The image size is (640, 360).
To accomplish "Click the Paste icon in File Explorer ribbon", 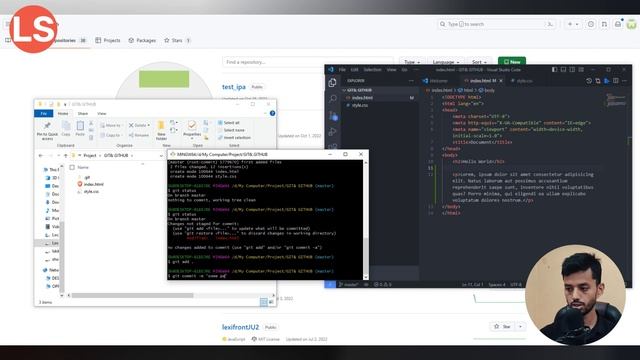I will coord(80,129).
